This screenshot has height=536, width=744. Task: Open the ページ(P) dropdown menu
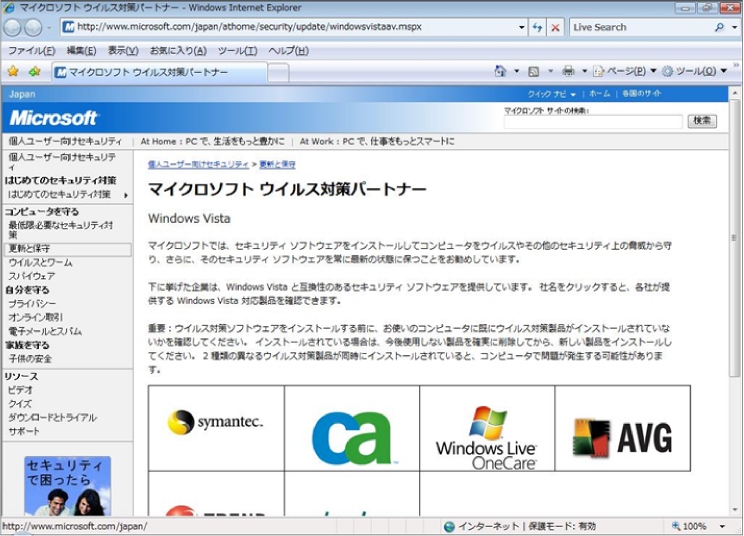625,72
